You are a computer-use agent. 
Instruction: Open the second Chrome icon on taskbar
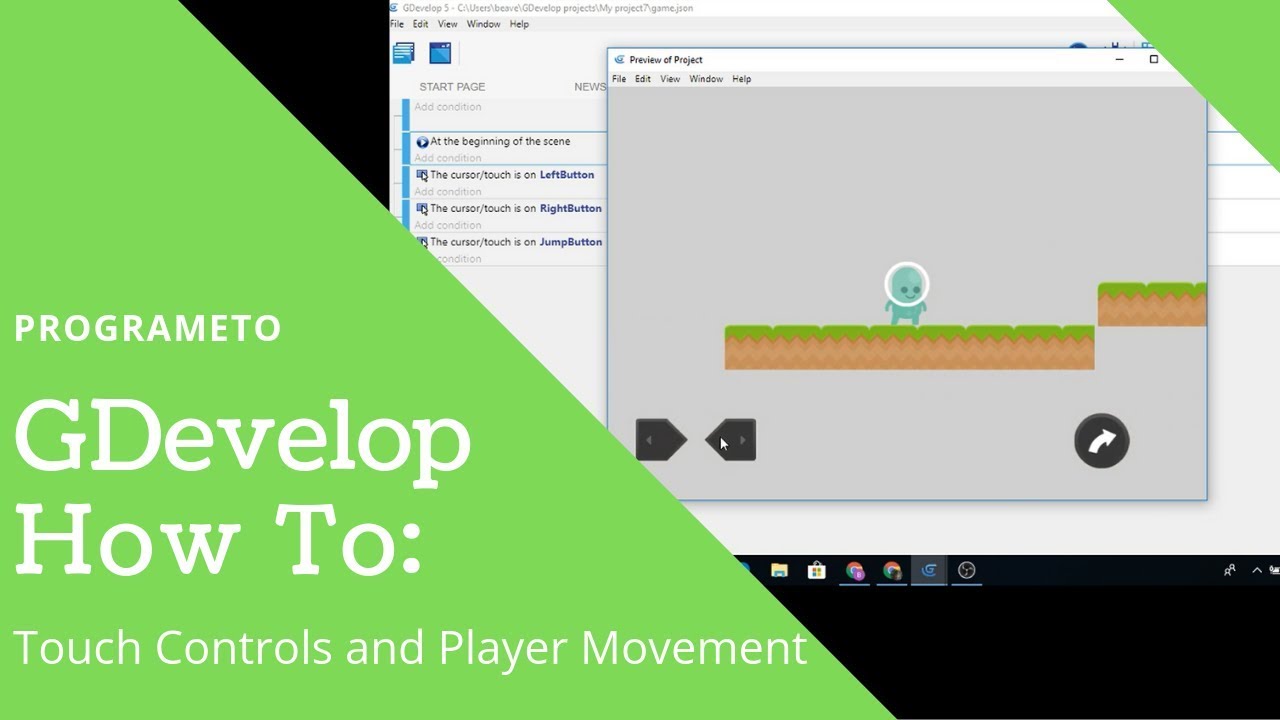click(x=892, y=570)
